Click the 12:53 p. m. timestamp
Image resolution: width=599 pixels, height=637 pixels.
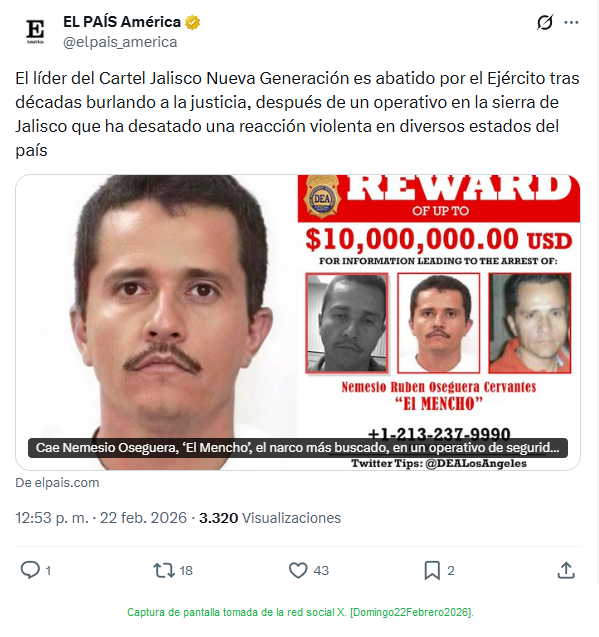click(52, 518)
